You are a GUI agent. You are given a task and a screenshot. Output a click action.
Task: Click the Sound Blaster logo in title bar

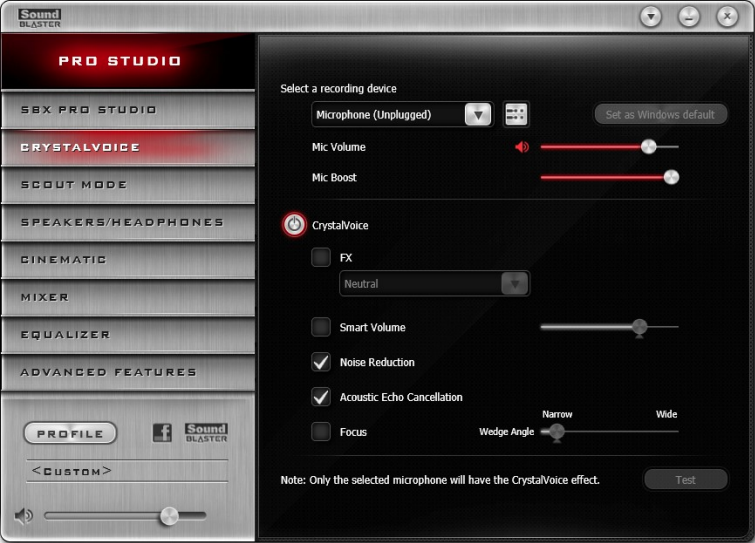(40, 18)
